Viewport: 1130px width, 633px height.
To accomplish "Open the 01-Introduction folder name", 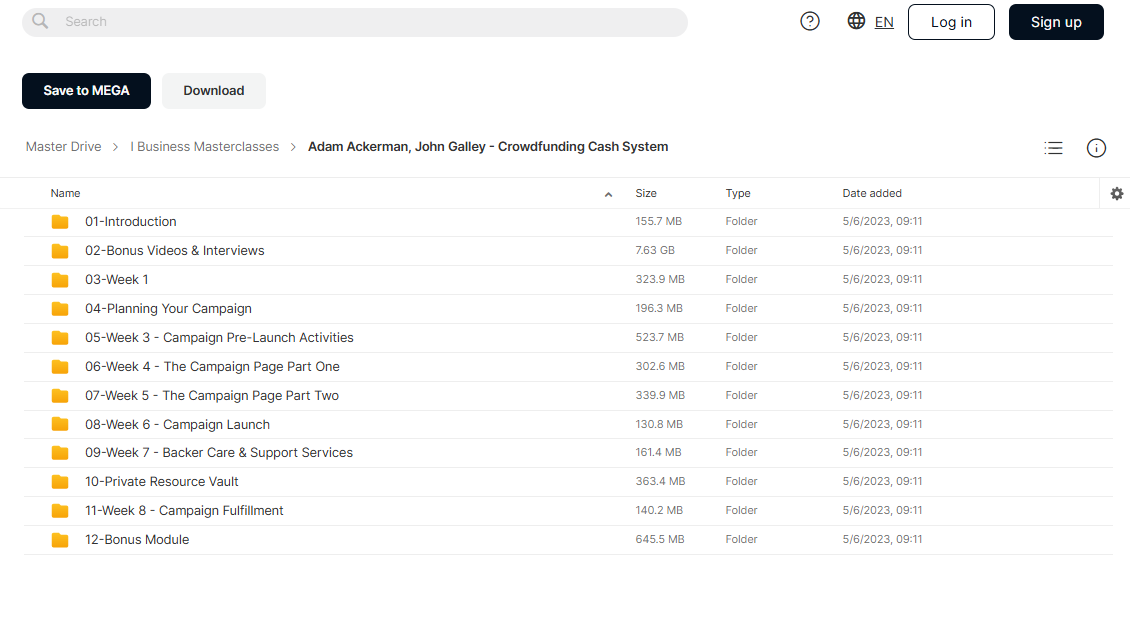I will 130,221.
